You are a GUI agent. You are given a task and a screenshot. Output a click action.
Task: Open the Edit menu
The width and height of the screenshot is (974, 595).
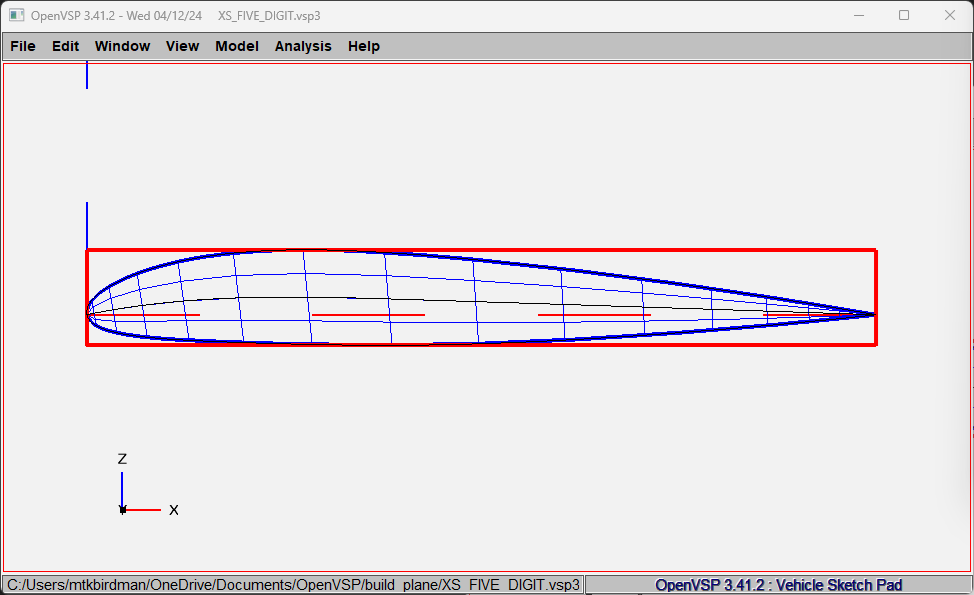pyautogui.click(x=65, y=46)
